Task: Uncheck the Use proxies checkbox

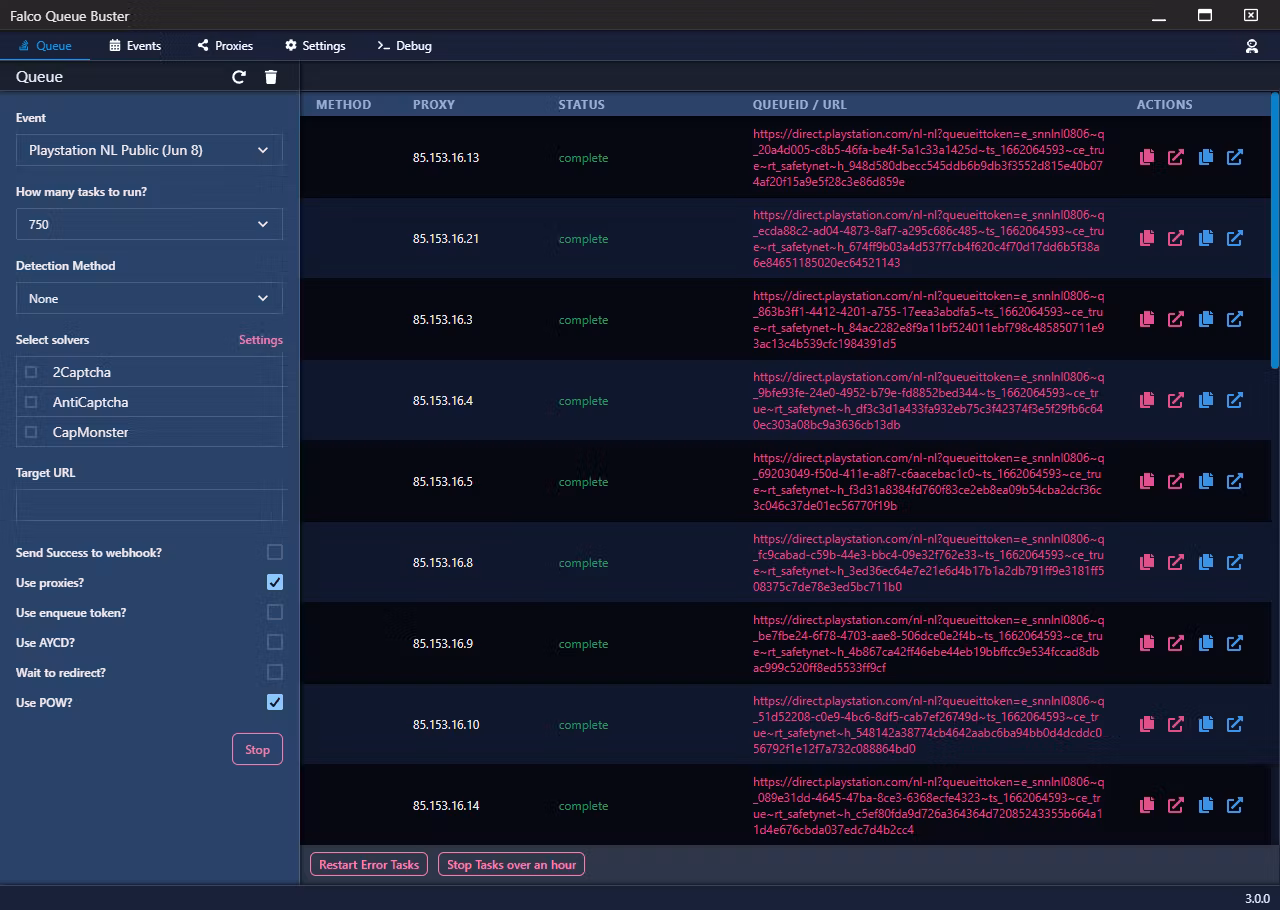Action: 275,582
